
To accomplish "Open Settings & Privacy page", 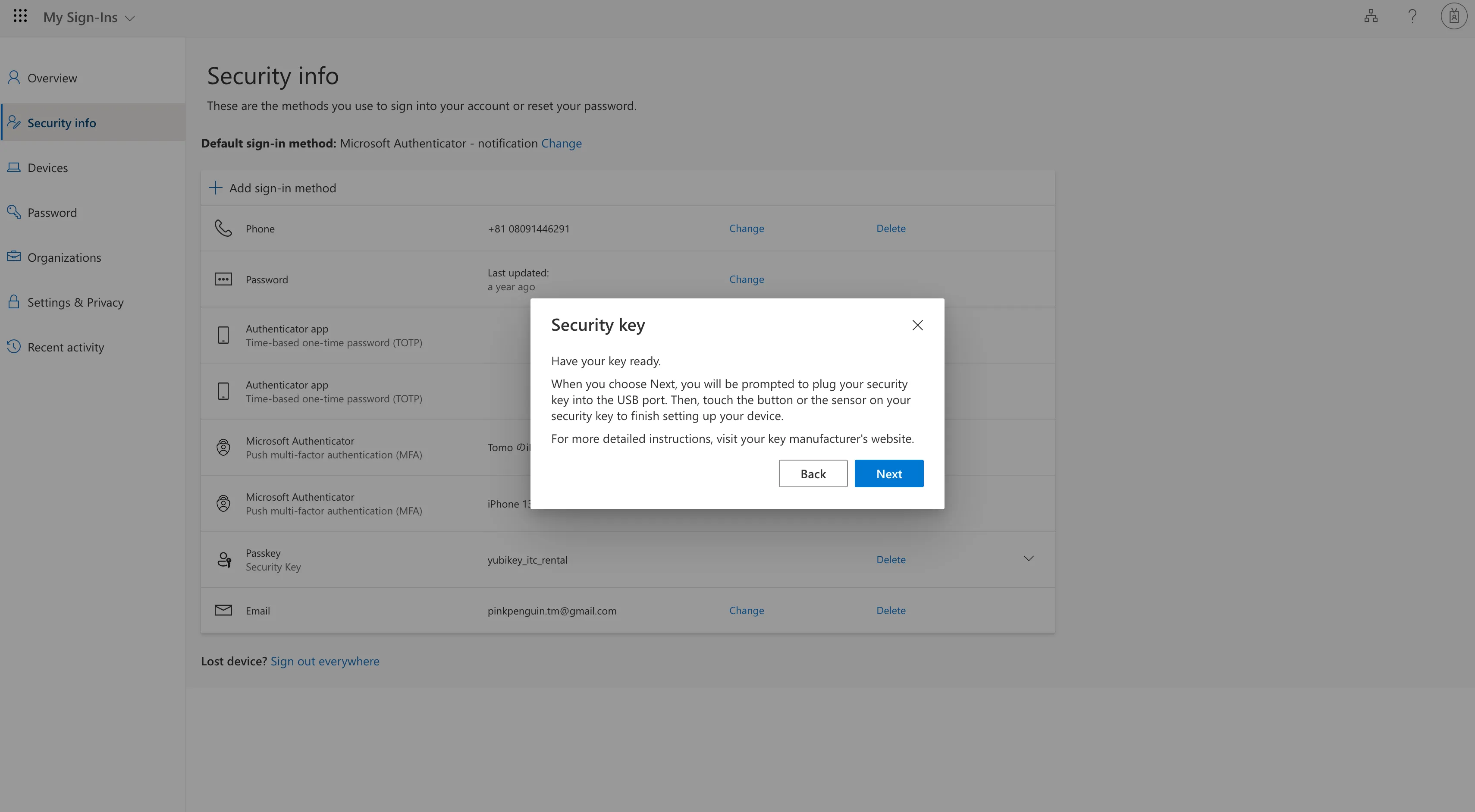I will coord(75,302).
